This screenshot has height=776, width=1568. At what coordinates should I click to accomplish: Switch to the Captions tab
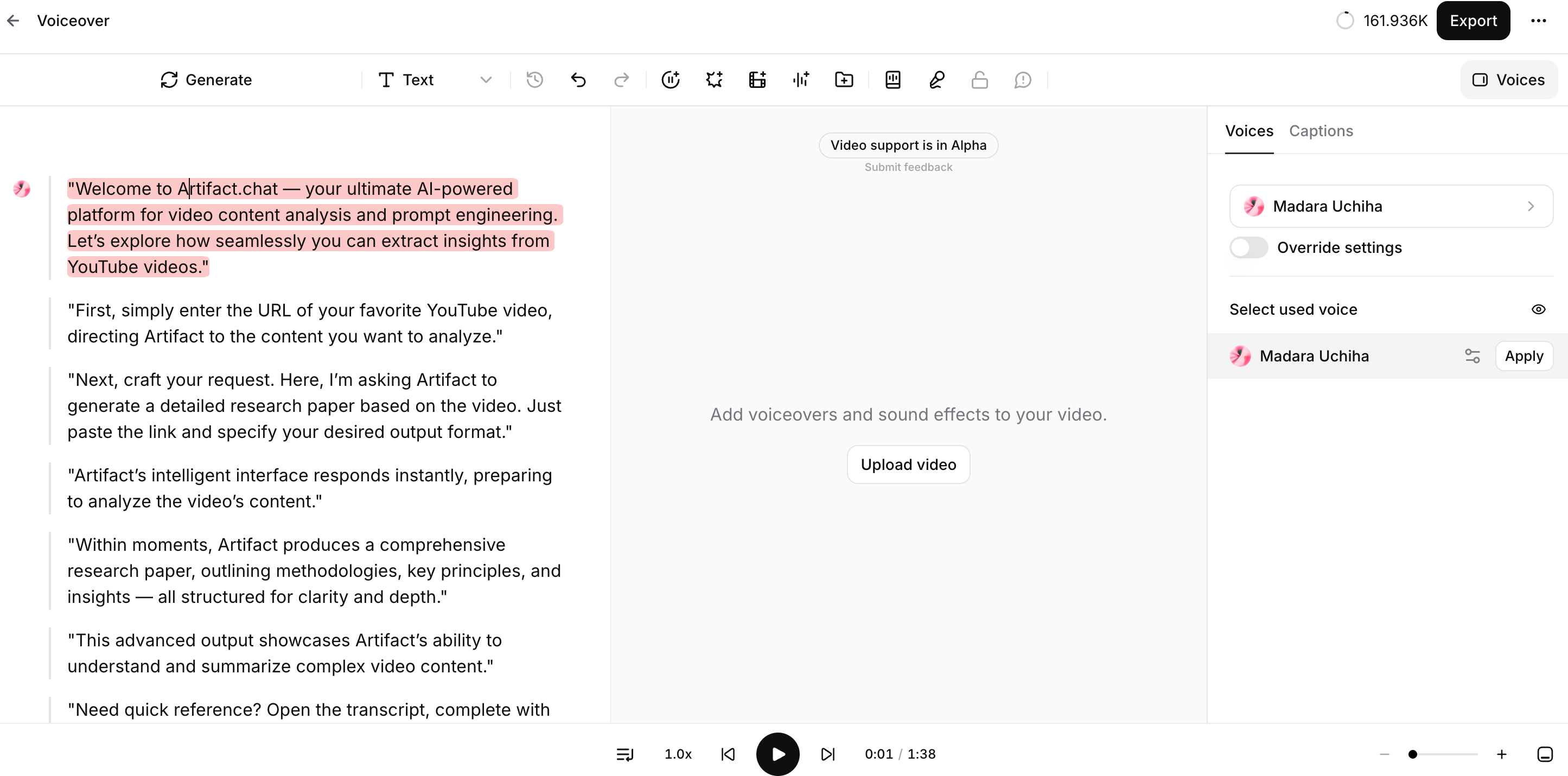coord(1321,131)
